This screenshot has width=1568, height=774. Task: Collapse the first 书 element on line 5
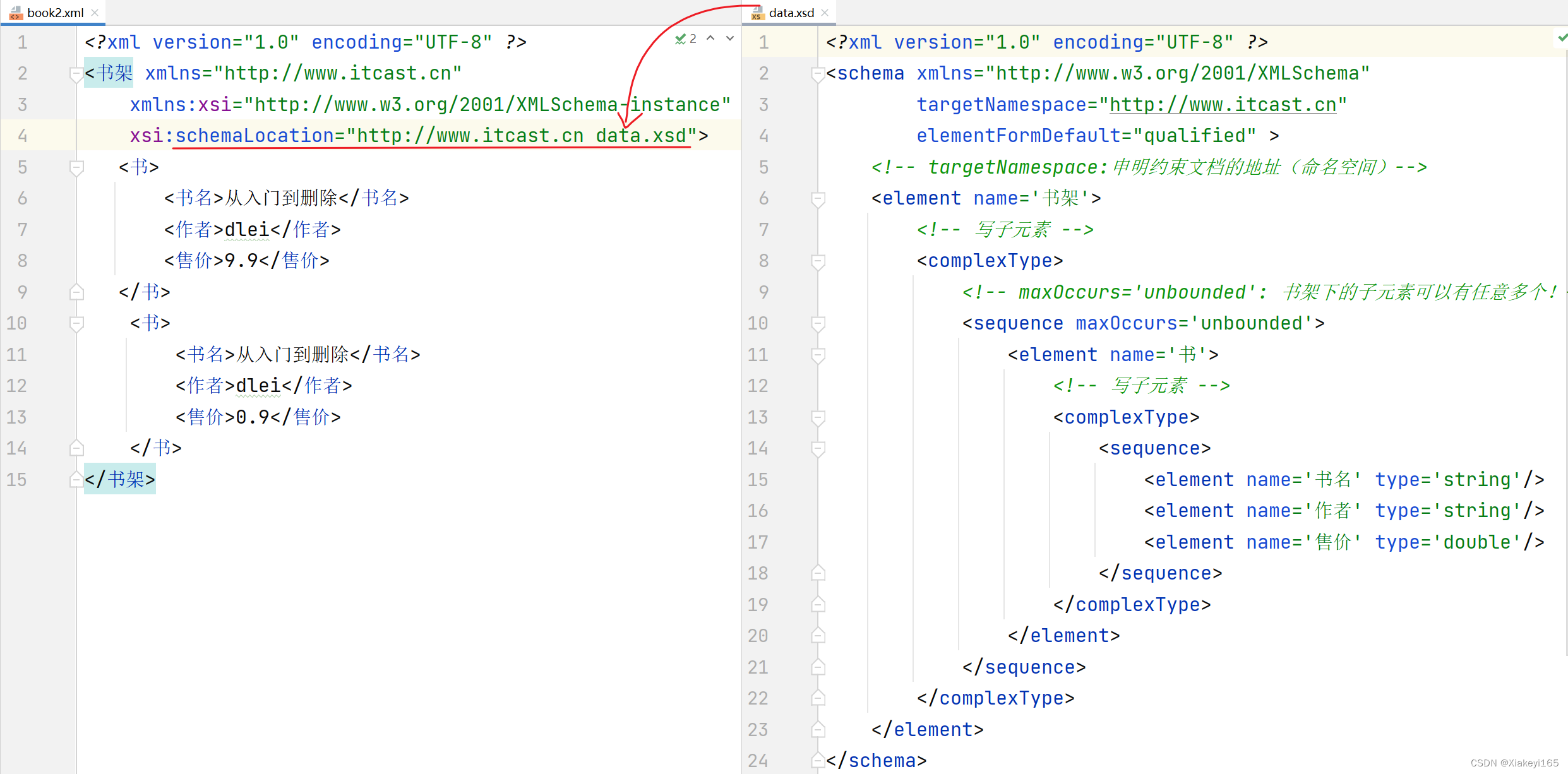pos(76,168)
